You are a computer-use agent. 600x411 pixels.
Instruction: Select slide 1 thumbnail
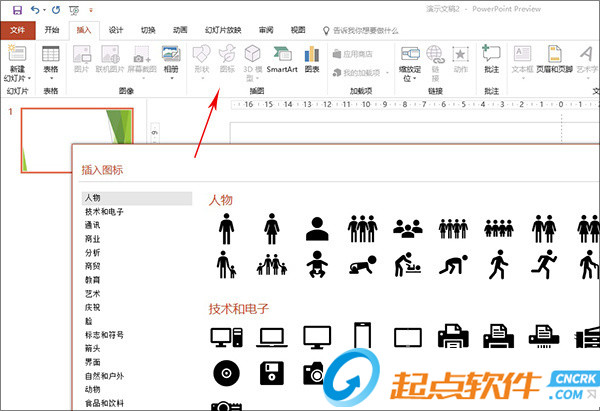[x=77, y=140]
